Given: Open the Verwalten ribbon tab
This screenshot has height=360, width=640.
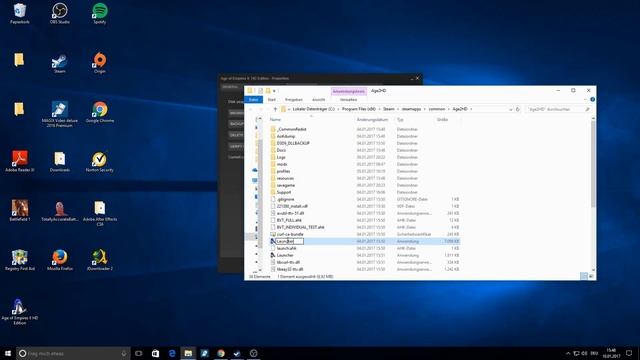Looking at the screenshot, I should [x=348, y=100].
